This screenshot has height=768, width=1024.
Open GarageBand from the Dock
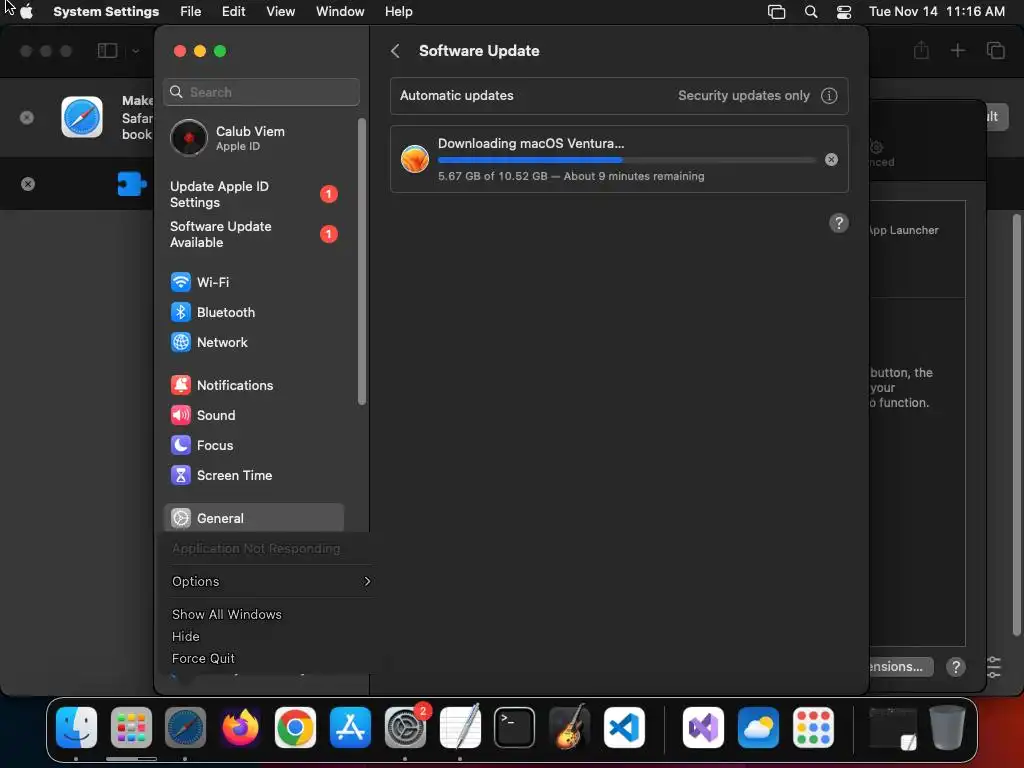(569, 727)
